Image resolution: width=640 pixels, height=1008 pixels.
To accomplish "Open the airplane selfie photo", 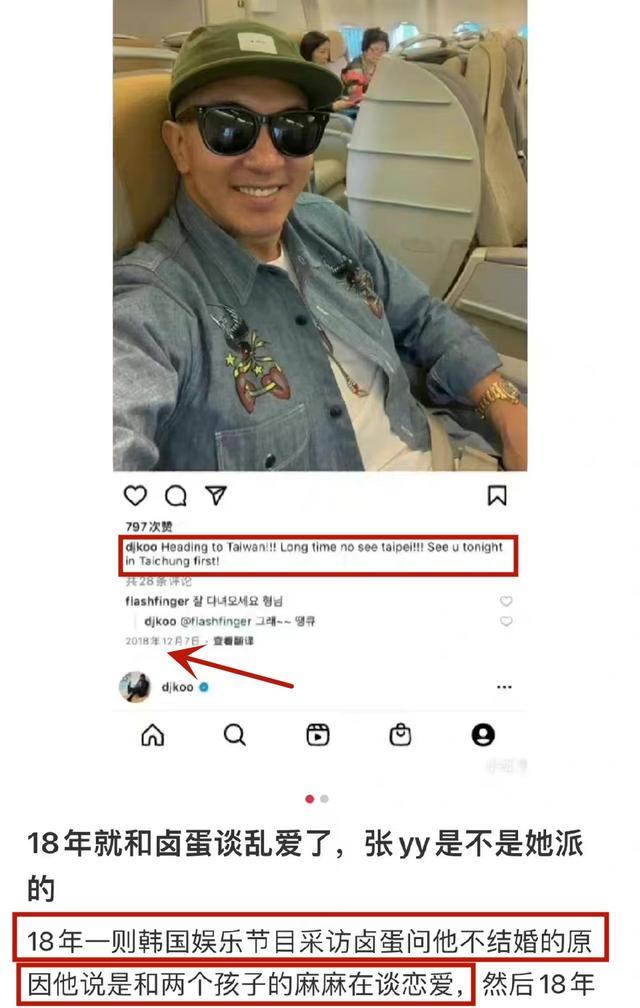I will point(320,235).
